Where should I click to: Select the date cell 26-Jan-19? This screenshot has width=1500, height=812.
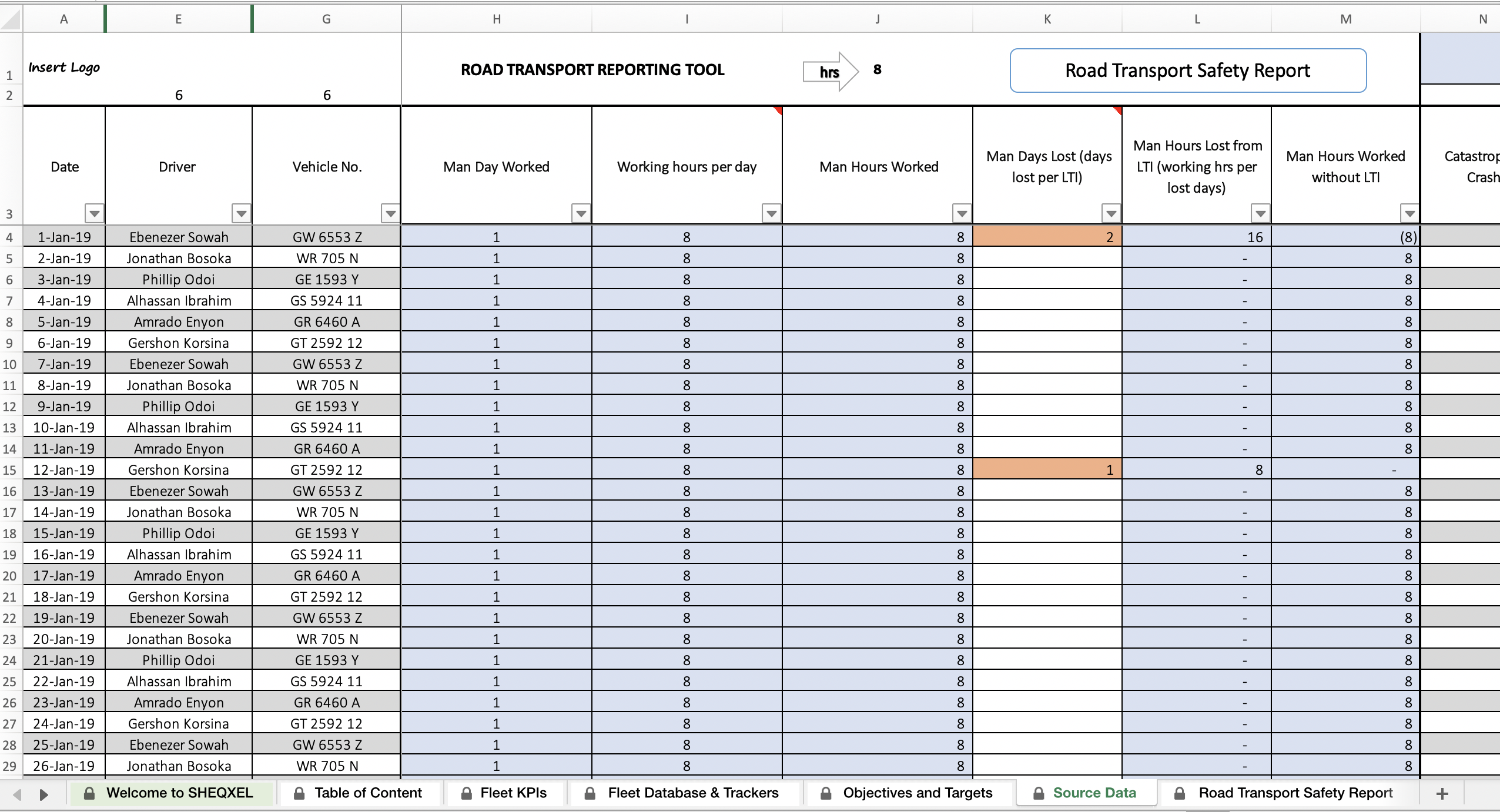(65, 766)
